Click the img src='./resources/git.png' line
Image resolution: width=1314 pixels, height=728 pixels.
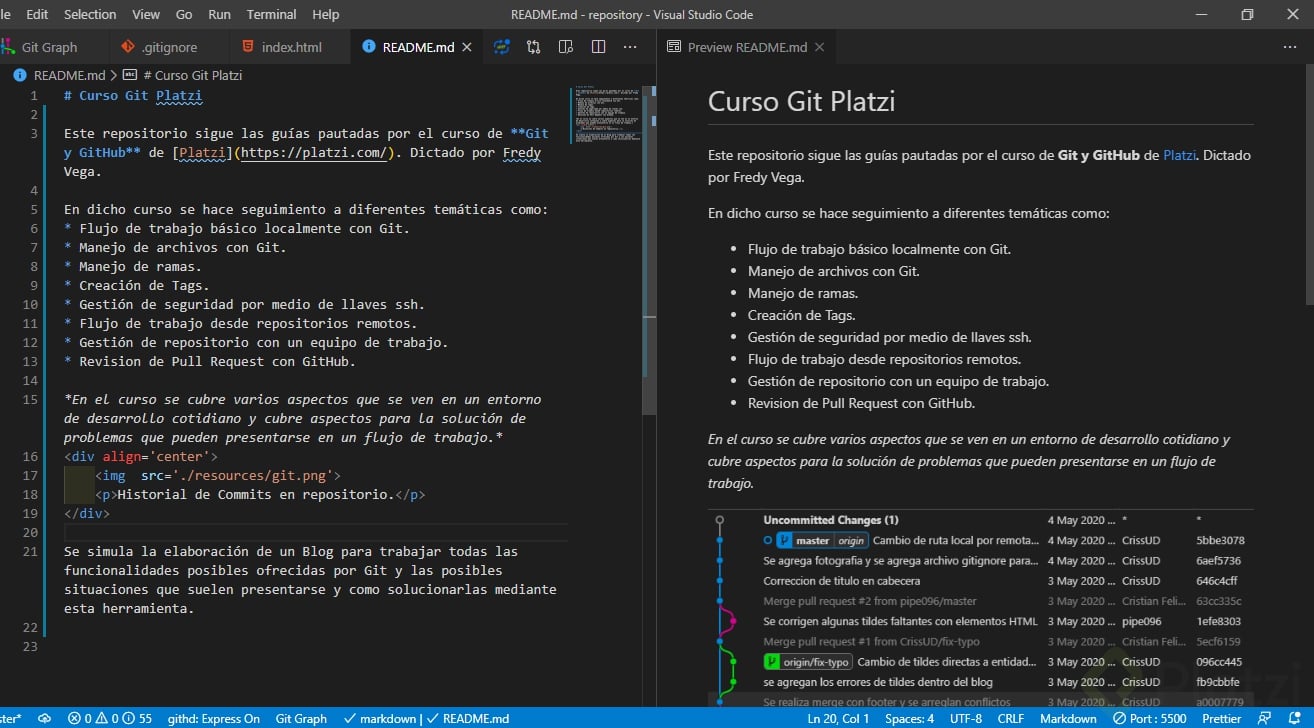pos(218,475)
